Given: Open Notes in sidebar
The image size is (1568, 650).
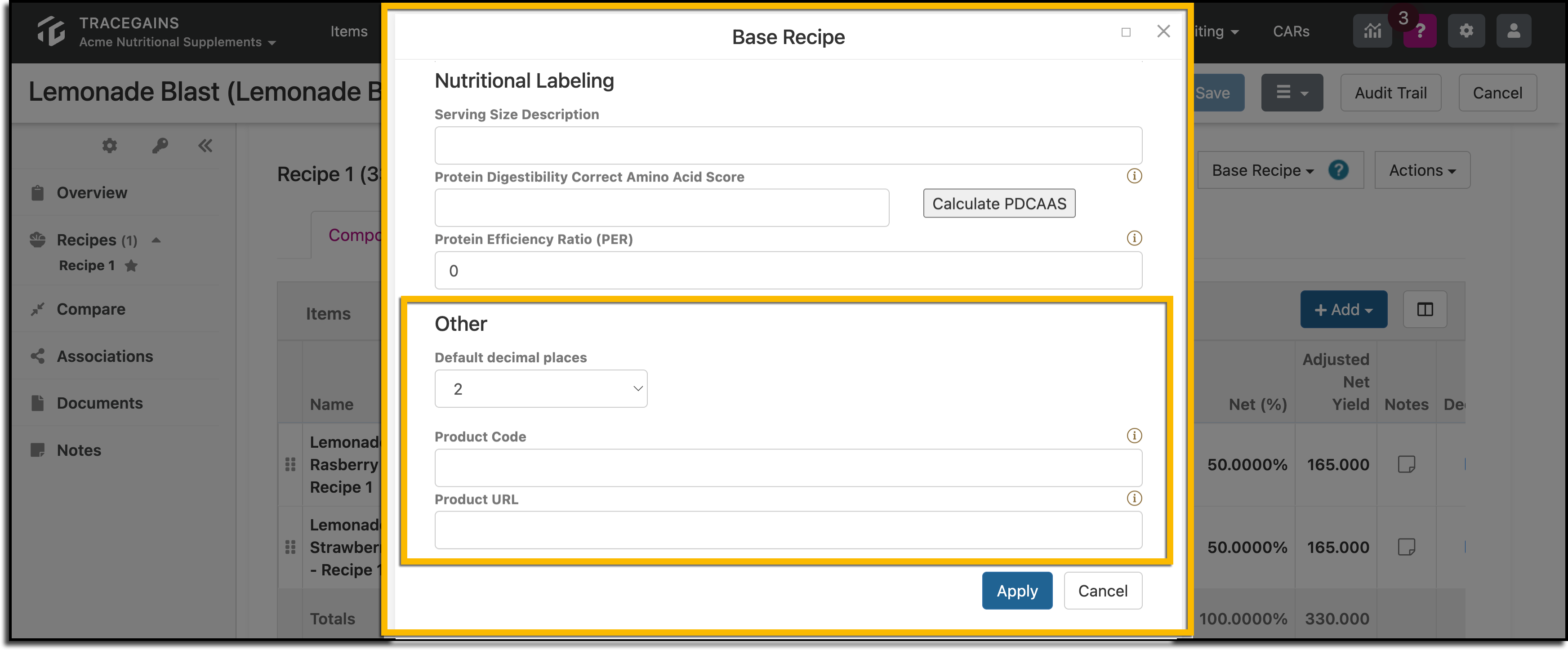Looking at the screenshot, I should click(x=79, y=450).
